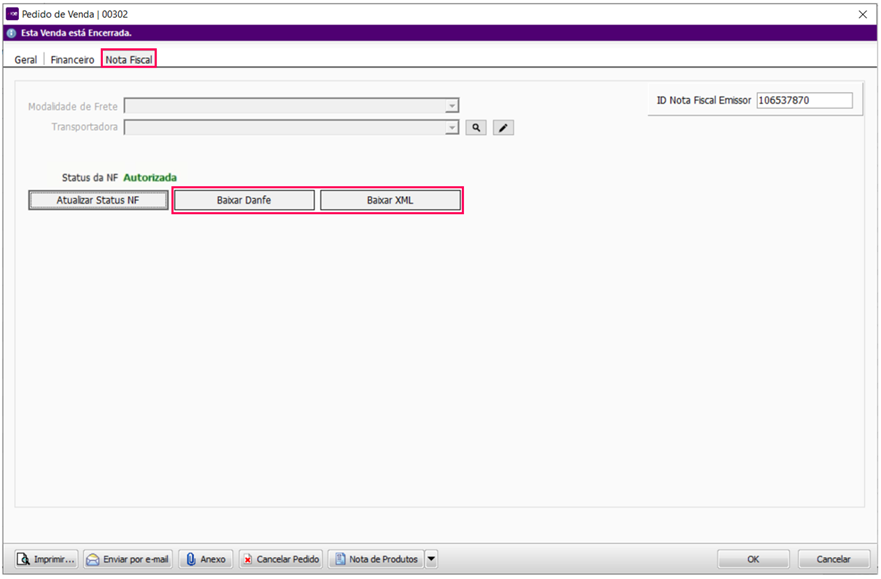Send the order via Enviar por e-mail
The width and height of the screenshot is (881, 579).
(128, 559)
